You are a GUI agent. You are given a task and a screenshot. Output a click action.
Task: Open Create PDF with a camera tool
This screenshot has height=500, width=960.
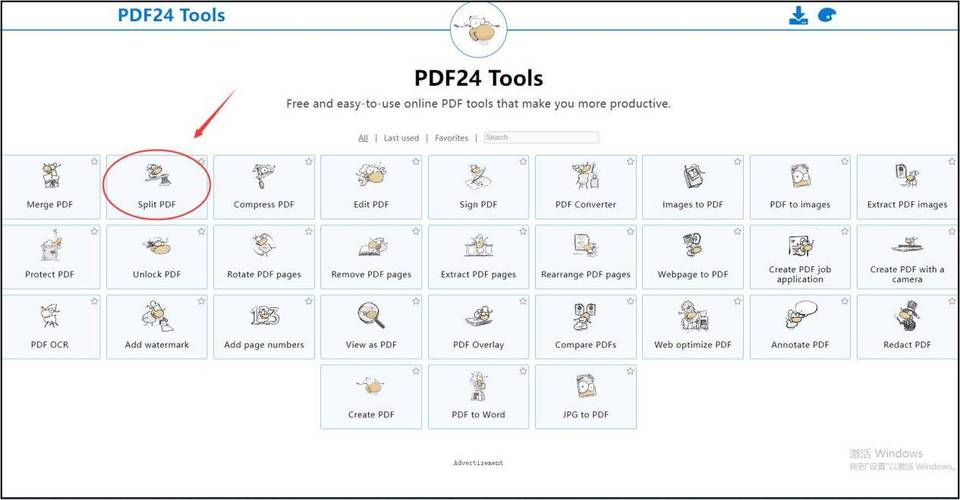907,257
